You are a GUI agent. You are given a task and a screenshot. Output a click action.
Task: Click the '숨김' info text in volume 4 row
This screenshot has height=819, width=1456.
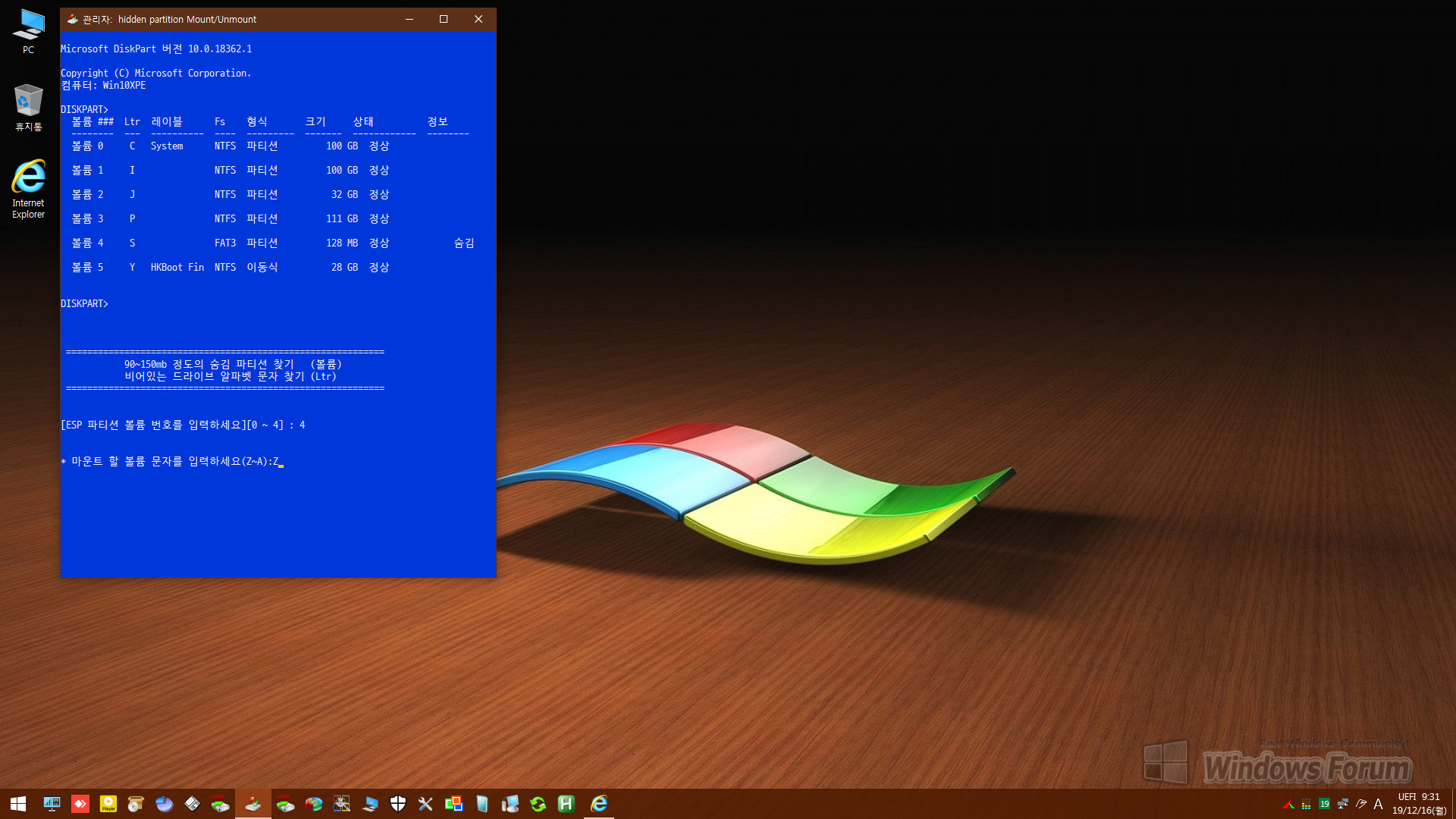464,243
